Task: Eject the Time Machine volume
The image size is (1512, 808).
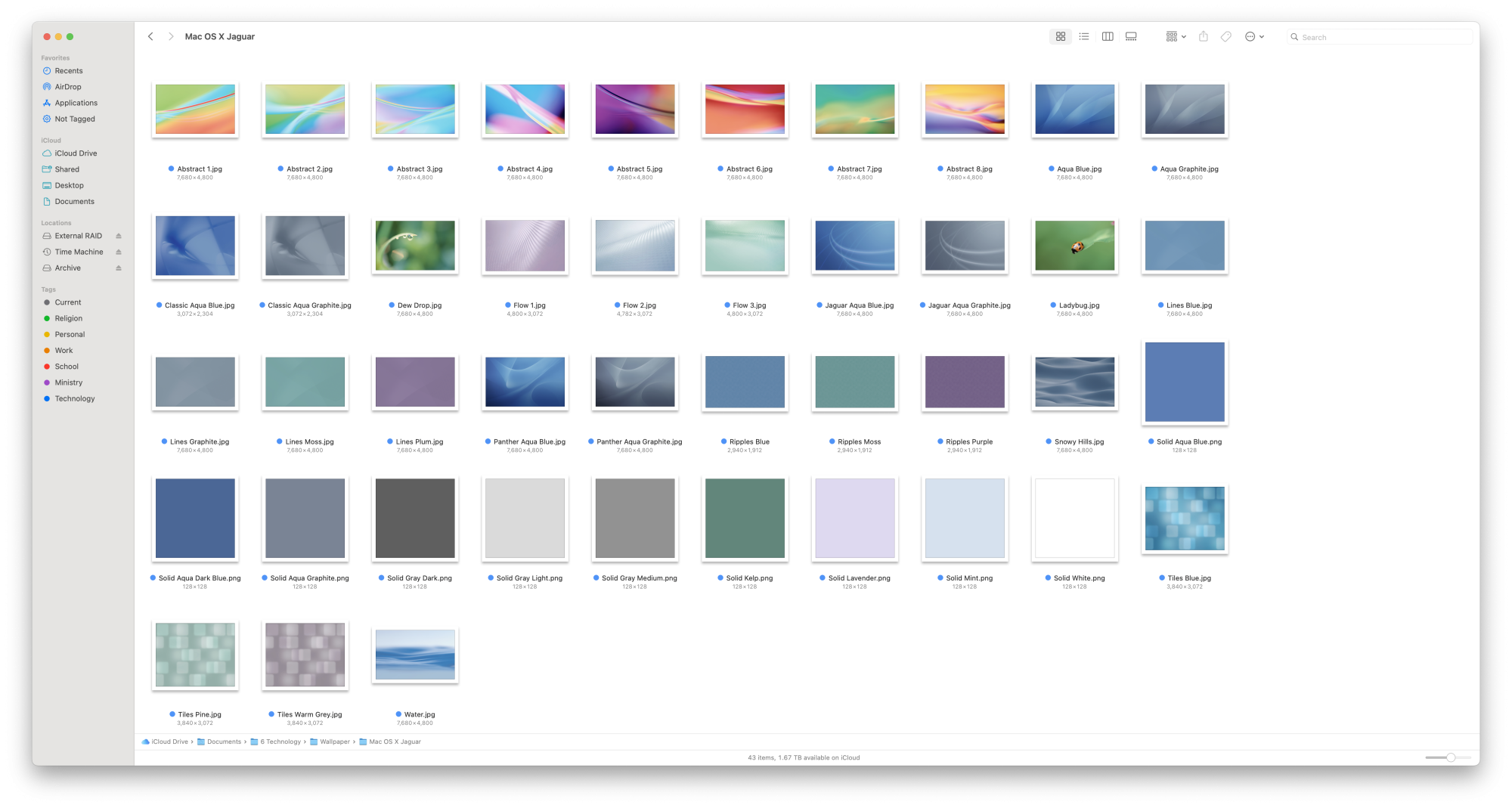Action: coord(119,252)
